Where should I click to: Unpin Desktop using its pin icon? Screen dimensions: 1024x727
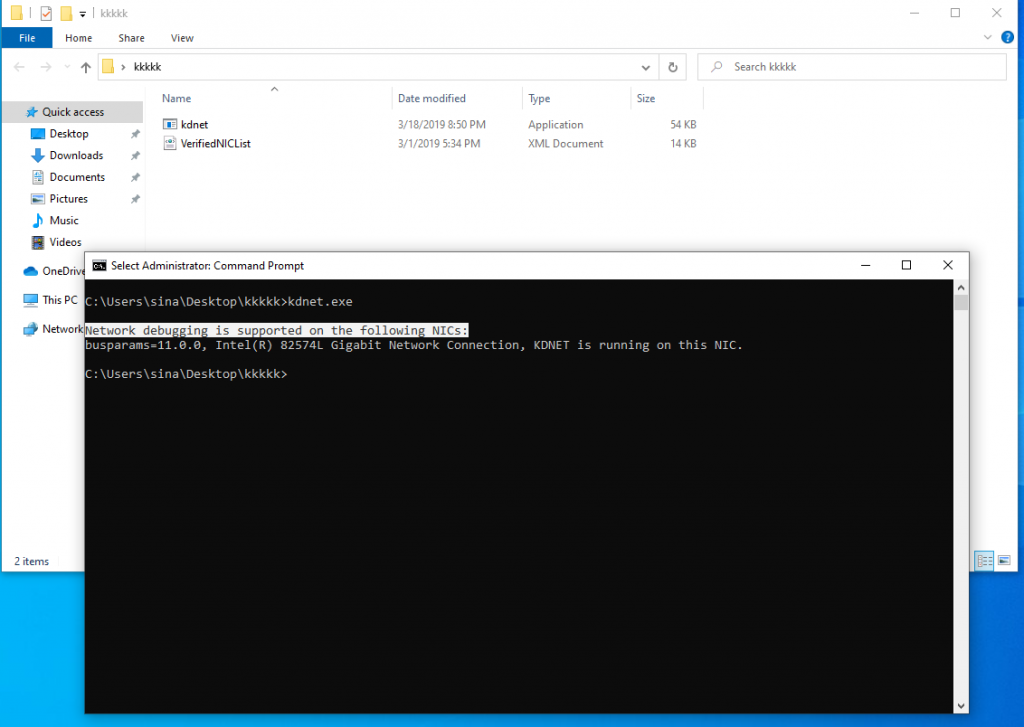pyautogui.click(x=135, y=134)
